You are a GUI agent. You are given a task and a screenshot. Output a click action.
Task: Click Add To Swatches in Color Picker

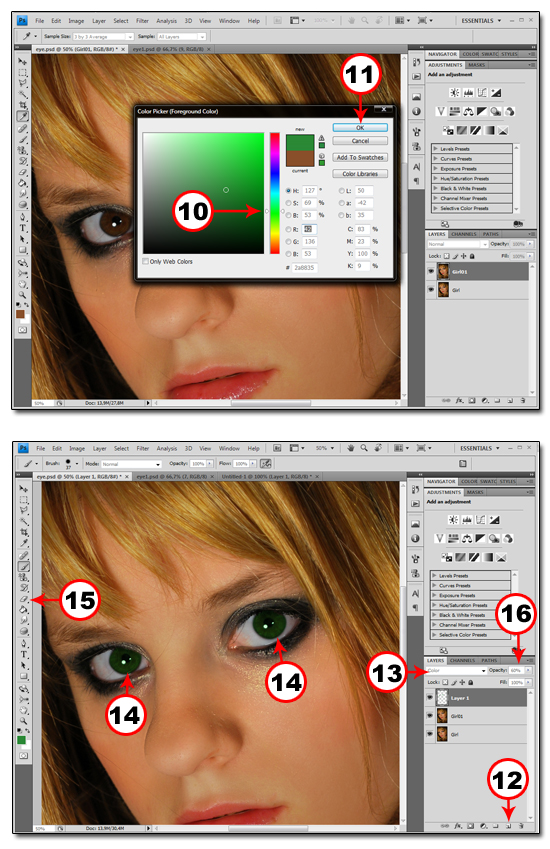pos(360,158)
